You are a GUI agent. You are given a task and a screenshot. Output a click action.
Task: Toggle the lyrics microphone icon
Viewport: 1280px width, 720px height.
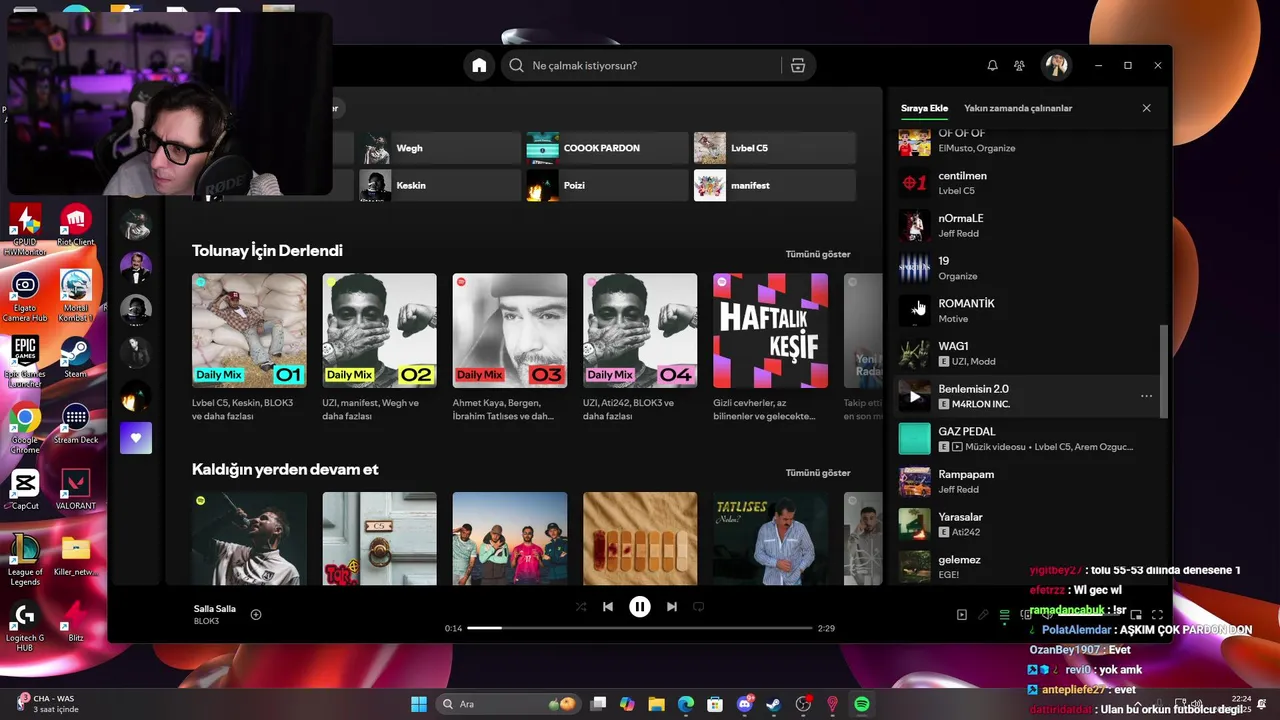(983, 615)
